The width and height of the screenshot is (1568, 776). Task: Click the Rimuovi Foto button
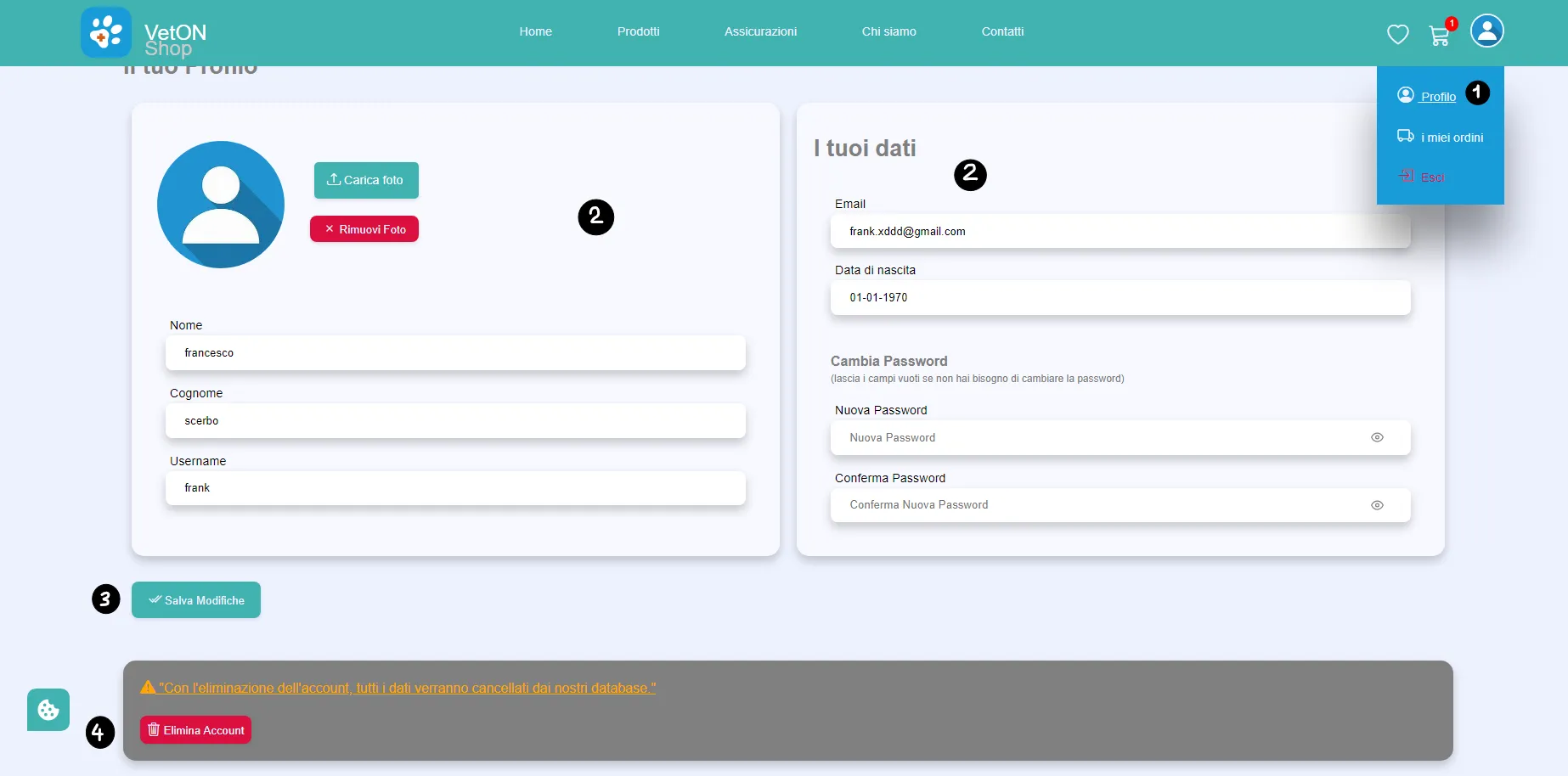364,229
